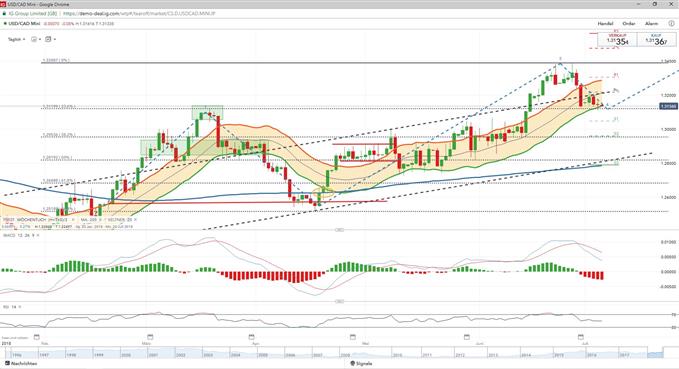Remove the Keltner 20 indicator overlay
Viewport: 679px width, 369px height.
coord(135,220)
